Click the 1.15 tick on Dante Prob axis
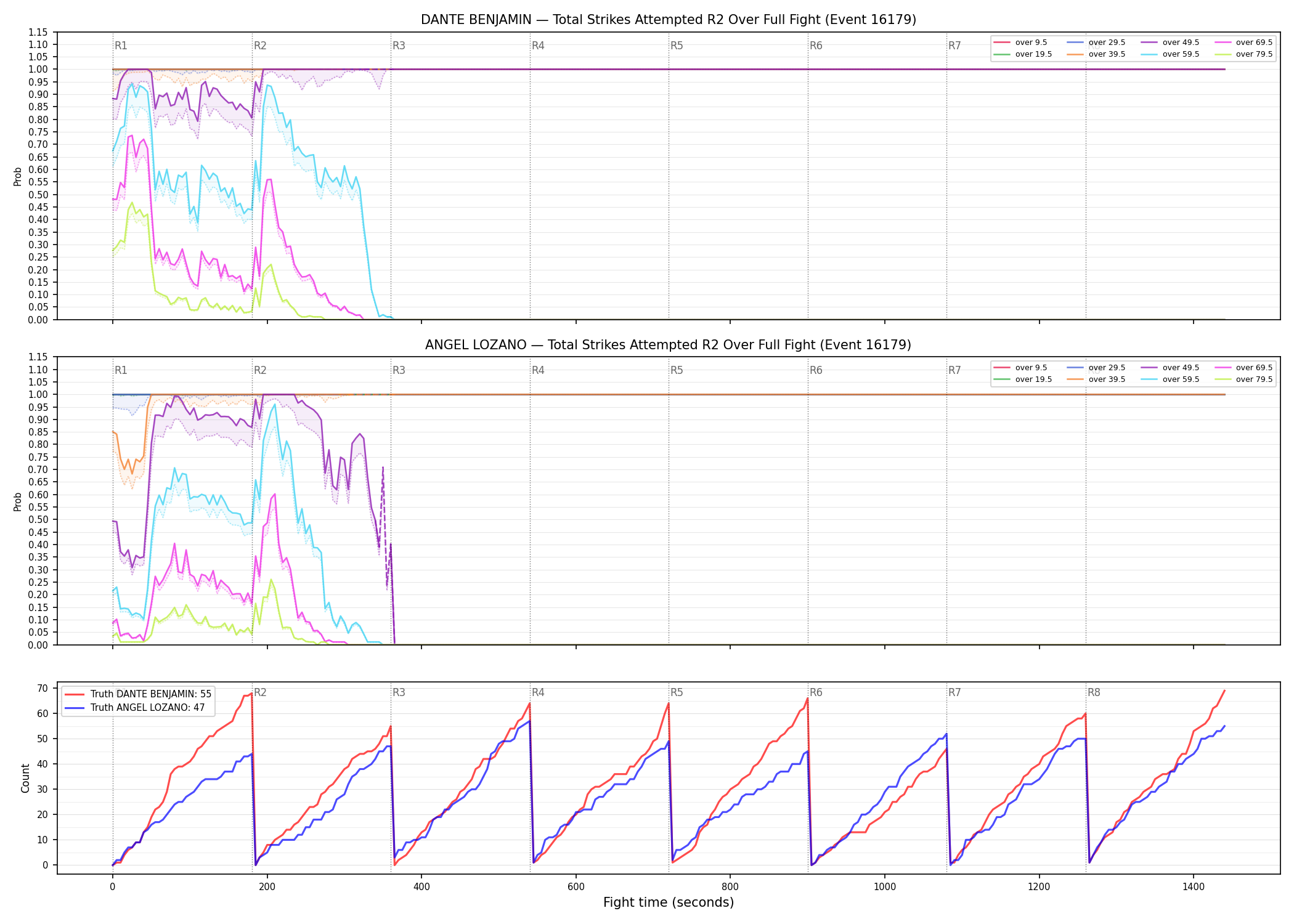This screenshot has width=1294, height=924. (x=38, y=32)
